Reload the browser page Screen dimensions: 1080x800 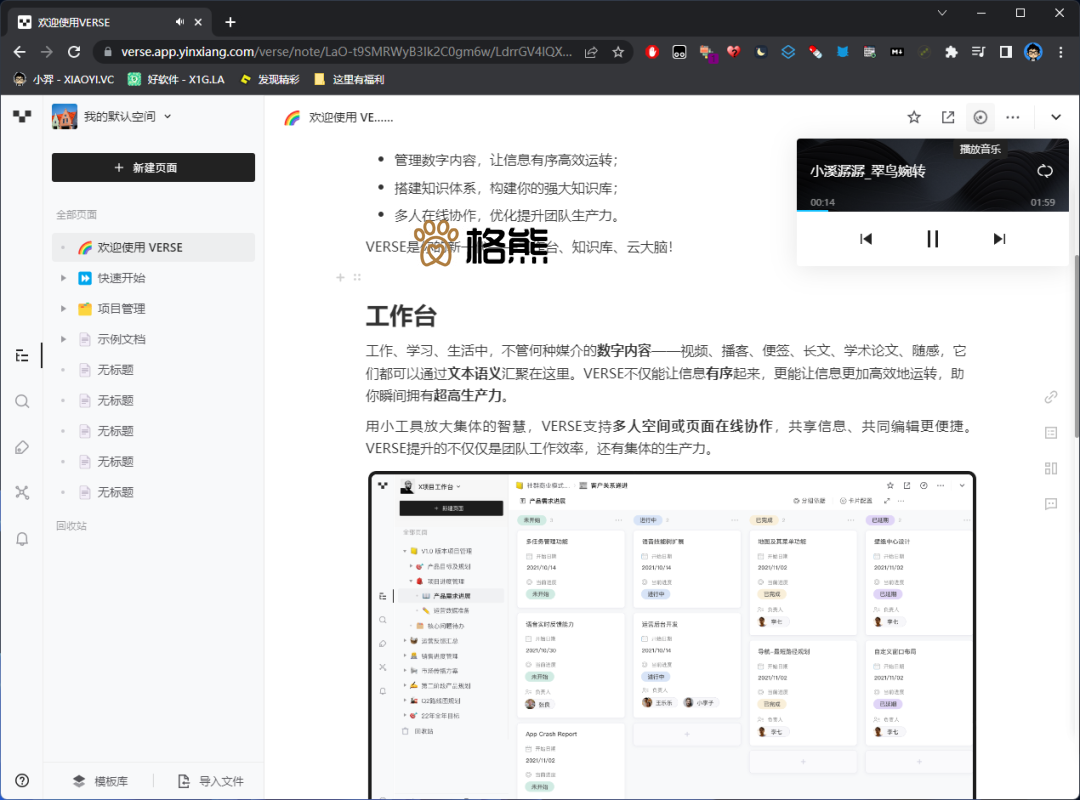click(74, 52)
